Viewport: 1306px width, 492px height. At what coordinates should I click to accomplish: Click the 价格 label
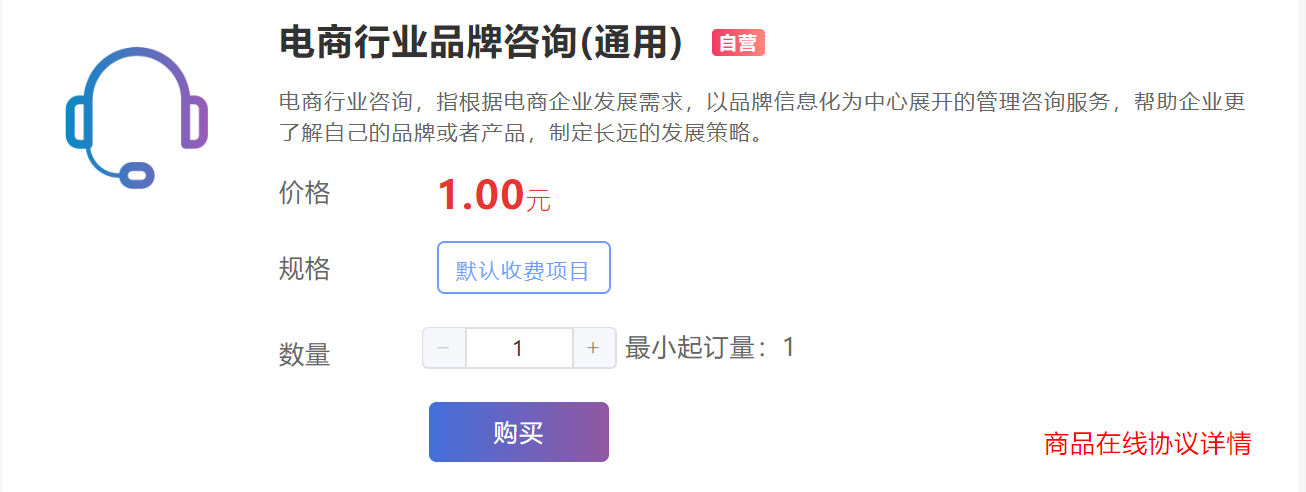tap(304, 193)
